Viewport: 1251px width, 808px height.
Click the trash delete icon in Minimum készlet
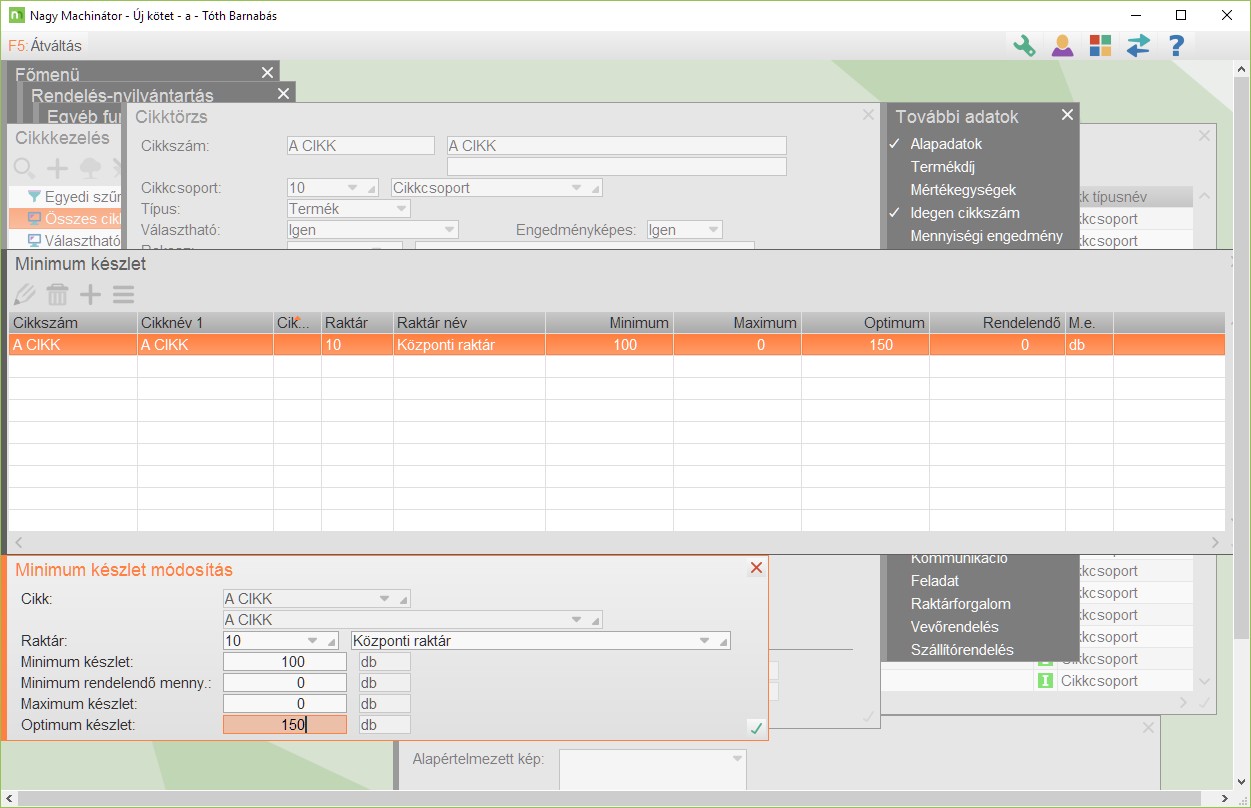click(58, 294)
